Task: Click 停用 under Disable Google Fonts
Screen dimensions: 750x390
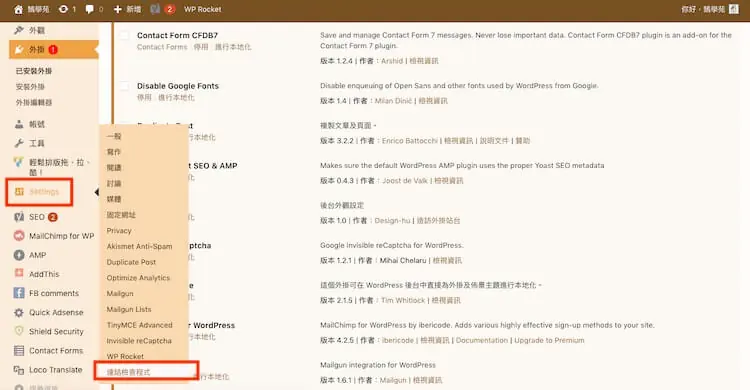Action: (x=144, y=98)
